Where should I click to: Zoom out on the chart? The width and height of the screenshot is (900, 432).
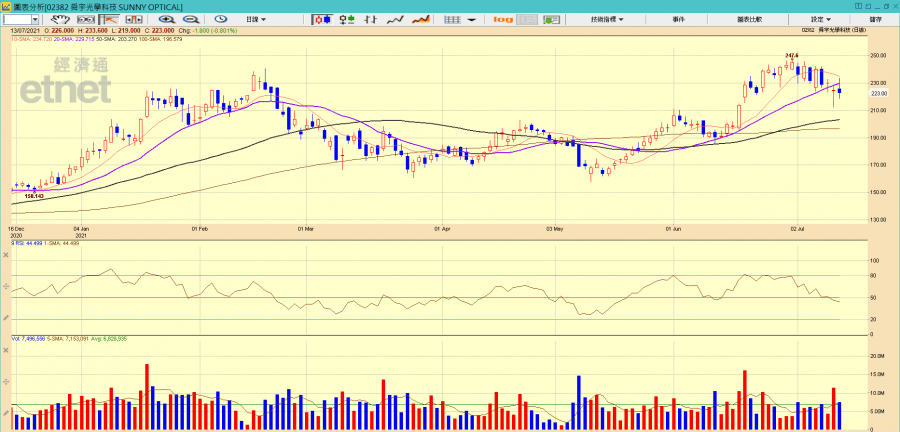point(190,19)
